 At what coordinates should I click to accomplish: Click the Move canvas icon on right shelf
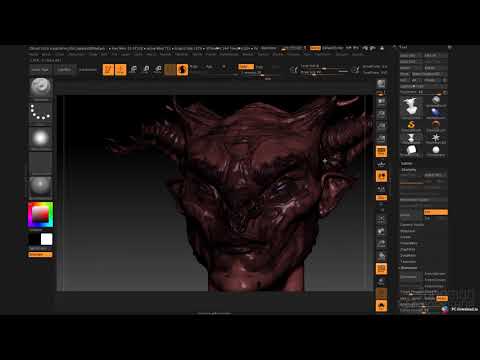pos(381,232)
